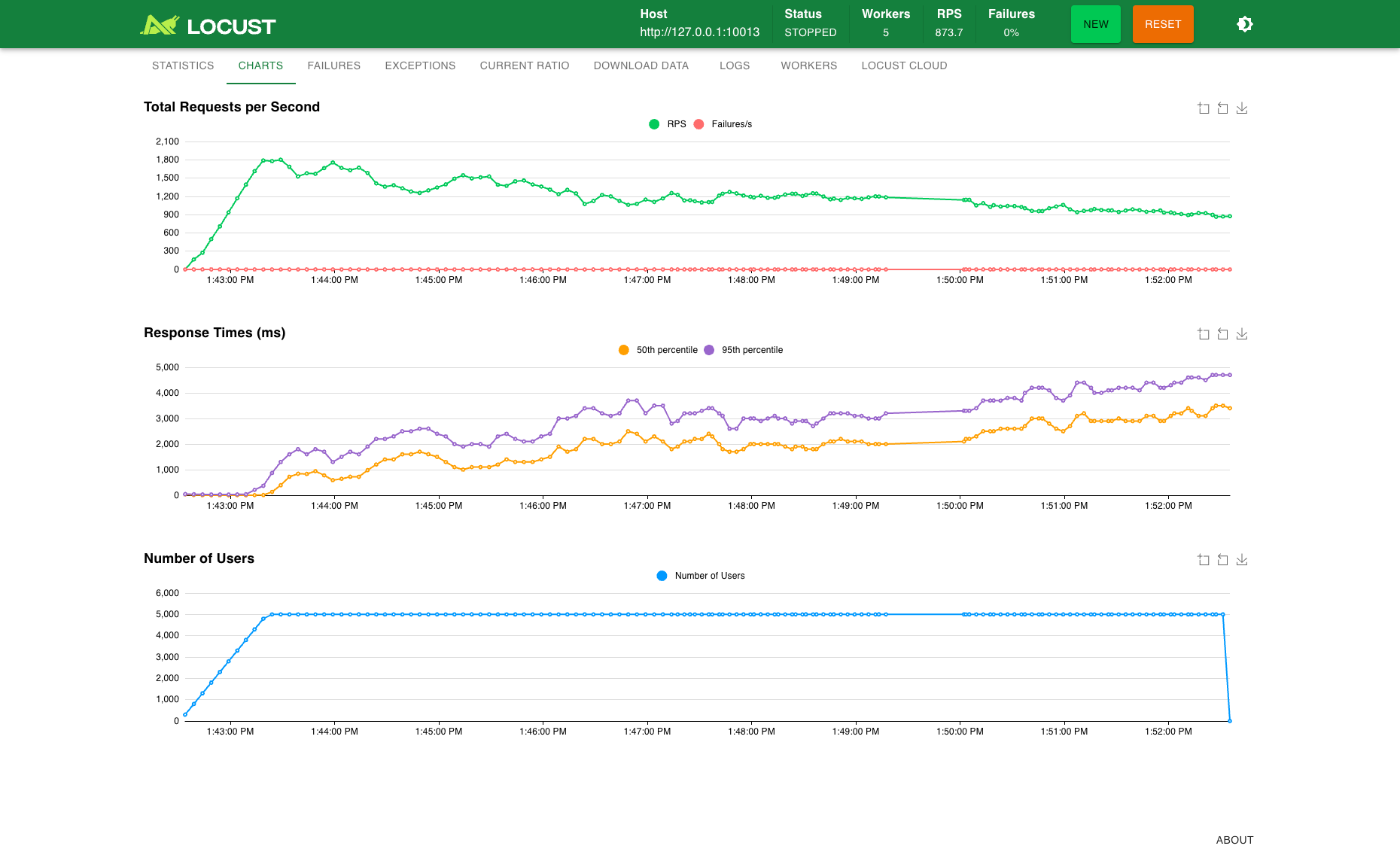Click 1:47:00 PM label on Response Times axis
Viewport: 1400px width, 855px height.
(647, 506)
